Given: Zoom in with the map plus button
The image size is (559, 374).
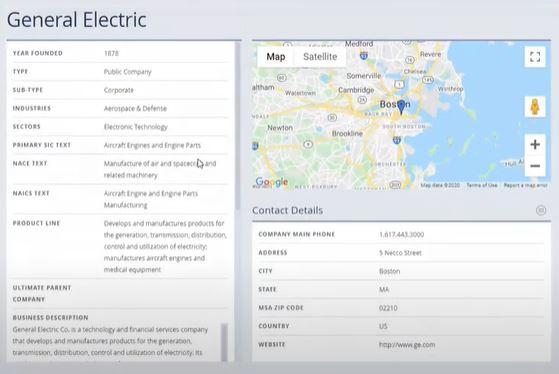Looking at the screenshot, I should coord(535,145).
